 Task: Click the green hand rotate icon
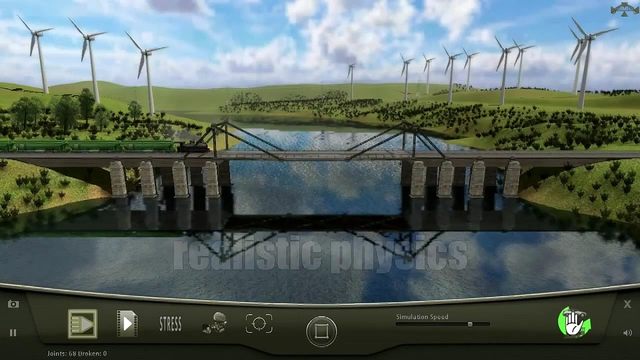pyautogui.click(x=574, y=322)
